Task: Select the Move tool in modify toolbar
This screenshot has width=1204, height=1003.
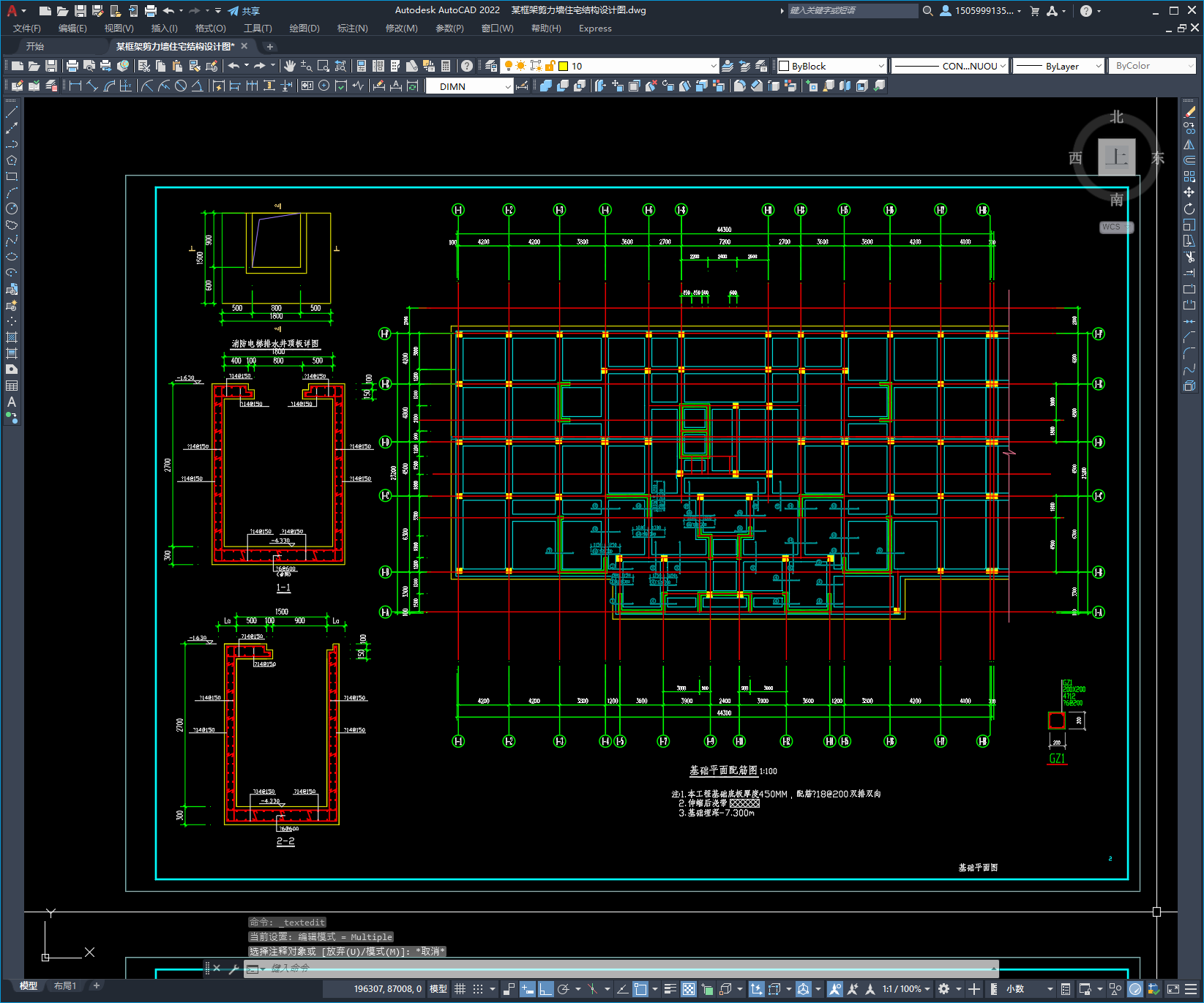Action: click(1189, 192)
